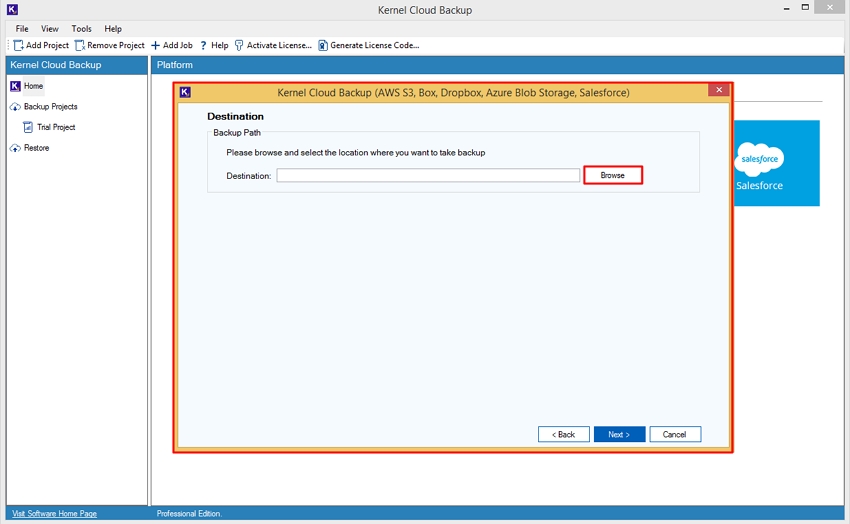Click the Activate License key icon
Viewport: 850px width, 524px height.
(239, 46)
